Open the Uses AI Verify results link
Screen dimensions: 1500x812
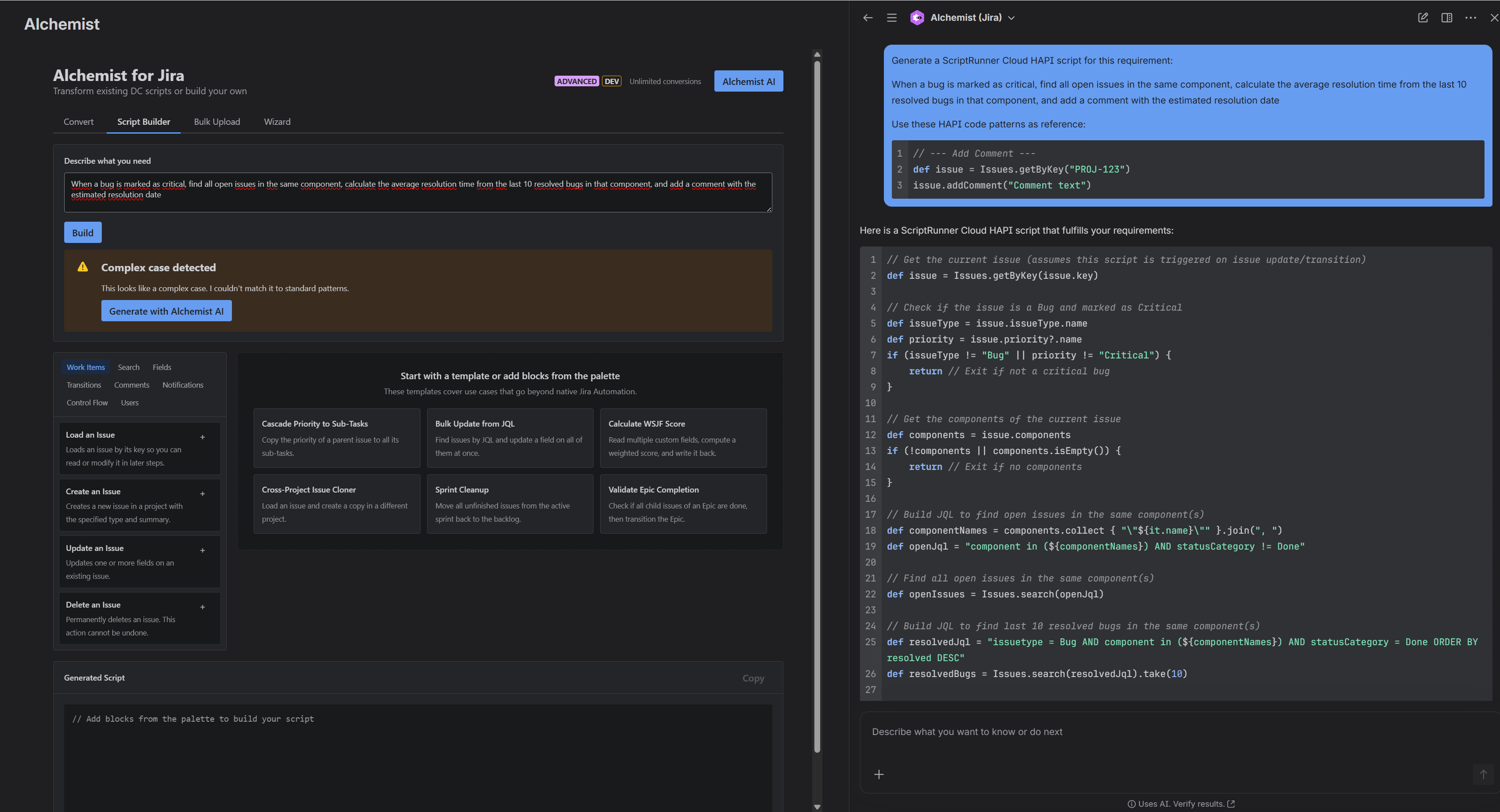1181,804
